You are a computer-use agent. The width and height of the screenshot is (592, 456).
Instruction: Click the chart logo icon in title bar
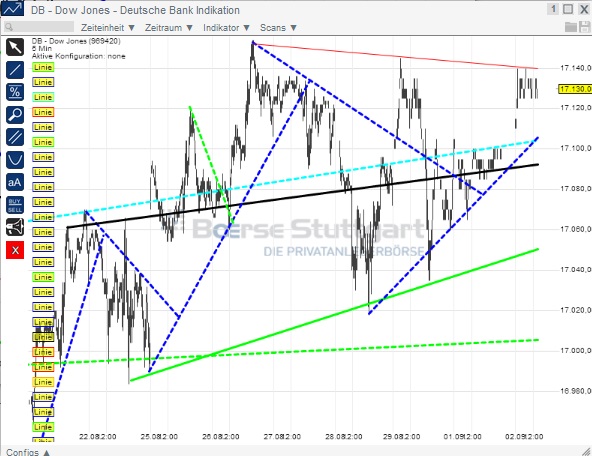point(12,9)
